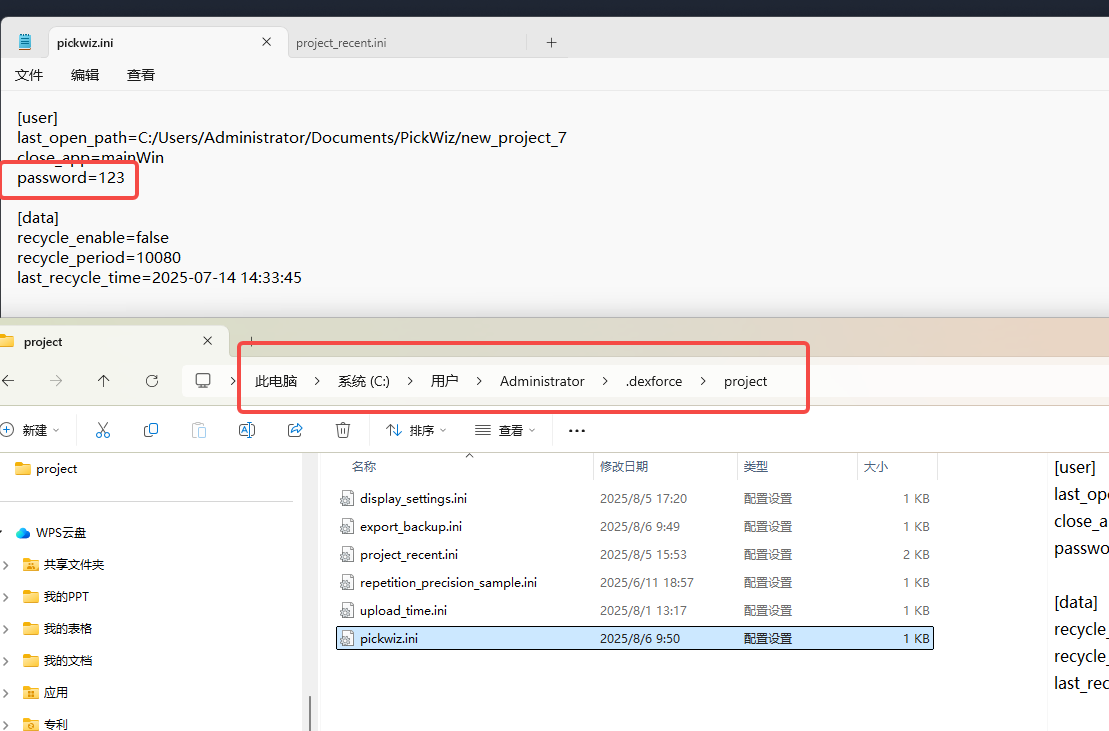Click the Copy icon in toolbar
Screen dimensions: 1109x731
click(x=151, y=430)
